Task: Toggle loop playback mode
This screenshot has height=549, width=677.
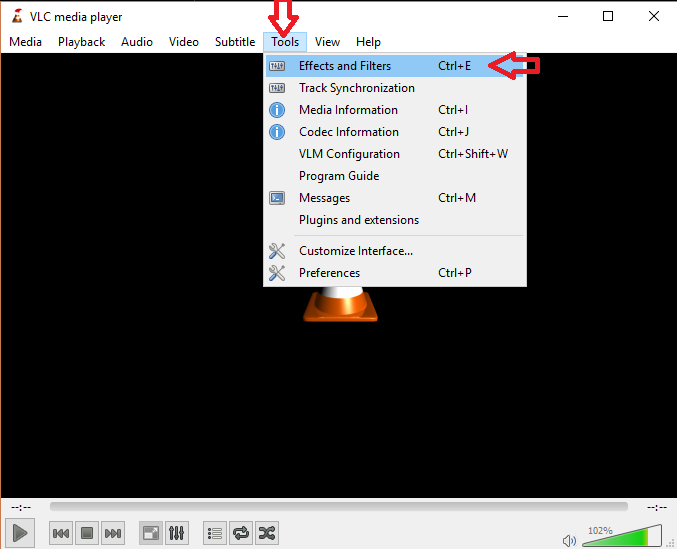Action: tap(241, 533)
